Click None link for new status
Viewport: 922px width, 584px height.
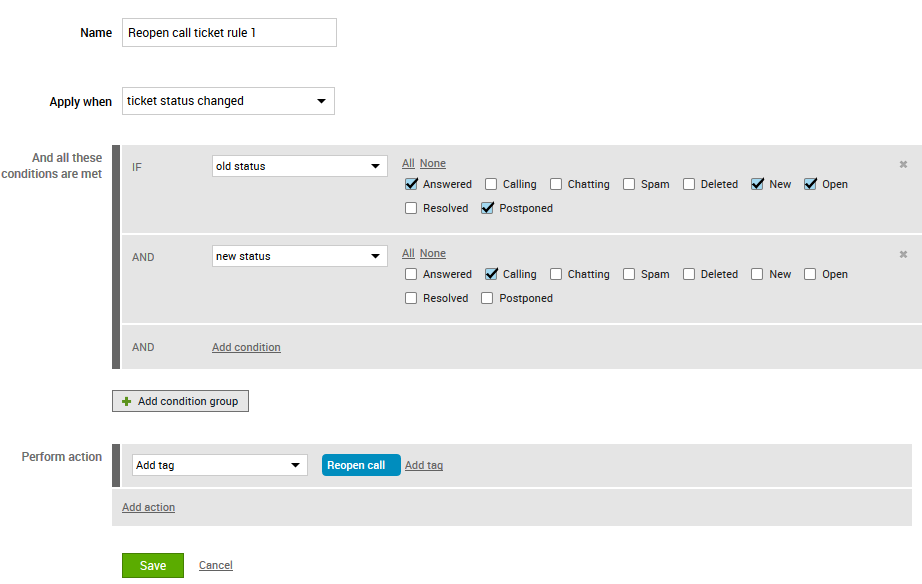pos(433,253)
